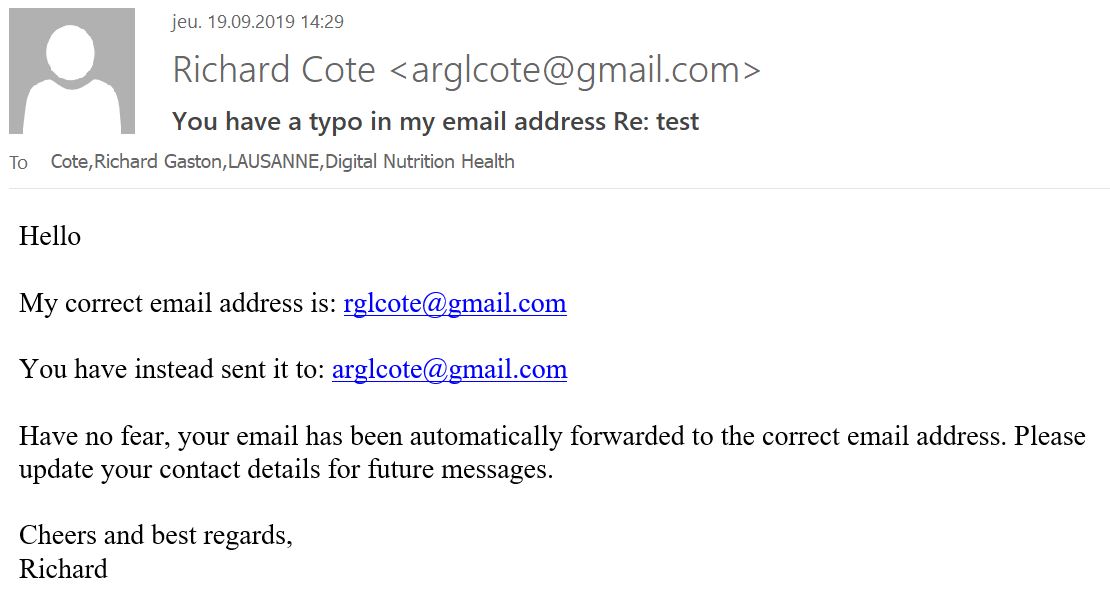
Task: Select the sender name Richard Cote
Action: (x=273, y=69)
